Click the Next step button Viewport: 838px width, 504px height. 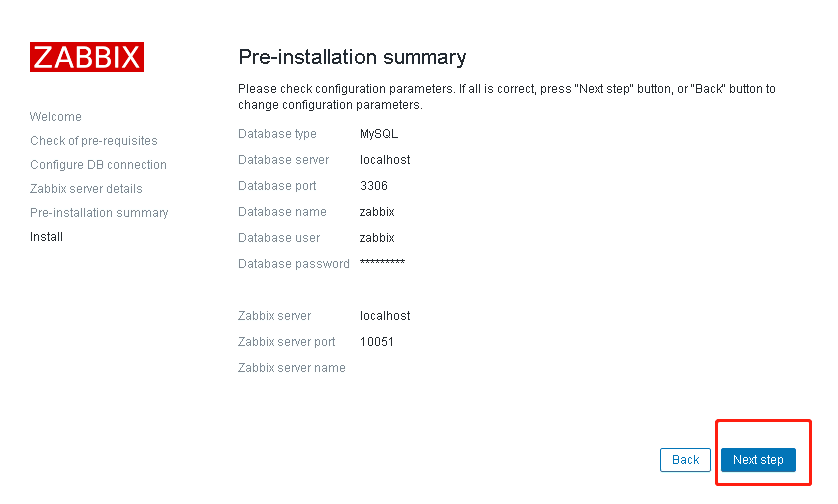(758, 460)
